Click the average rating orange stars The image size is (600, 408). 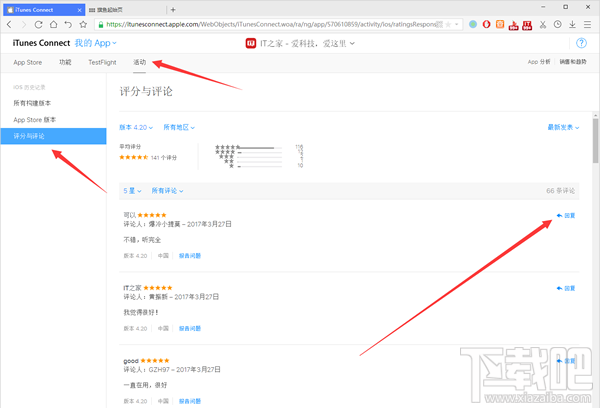134,157
